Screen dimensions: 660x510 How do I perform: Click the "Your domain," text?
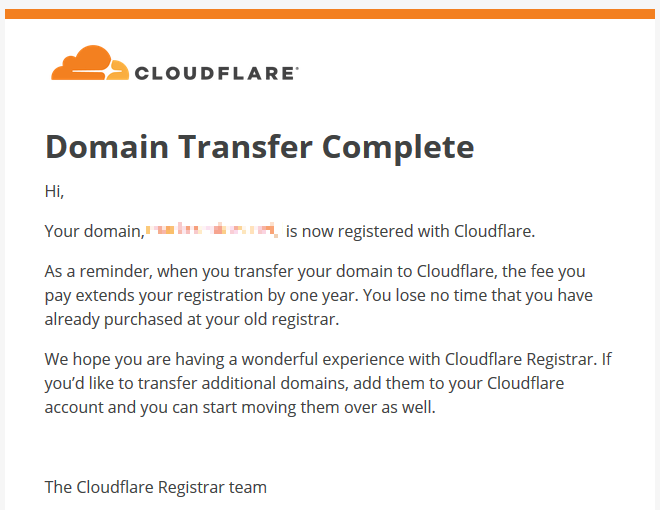point(95,231)
